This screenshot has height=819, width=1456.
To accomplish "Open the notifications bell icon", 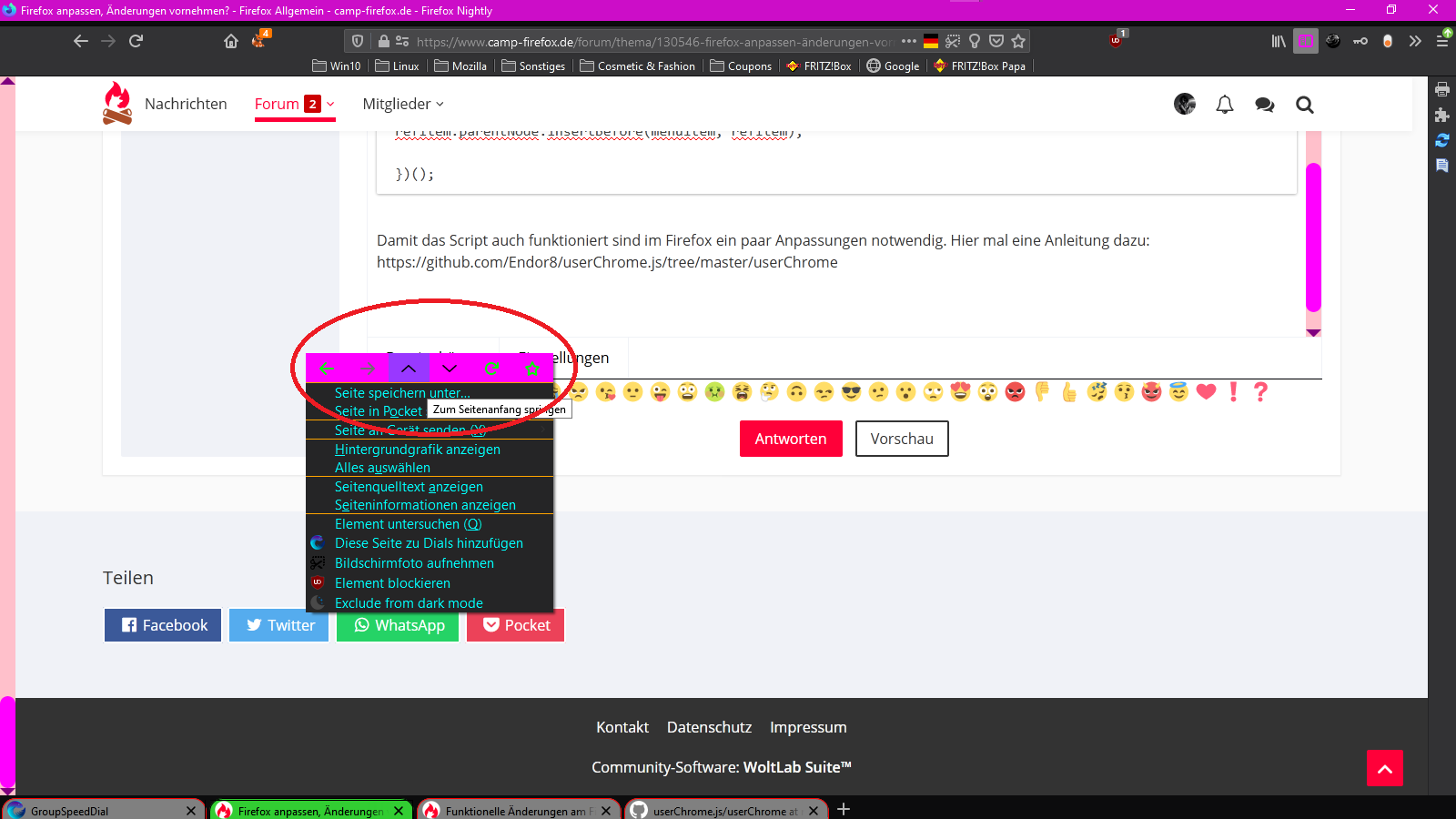I will (1225, 105).
